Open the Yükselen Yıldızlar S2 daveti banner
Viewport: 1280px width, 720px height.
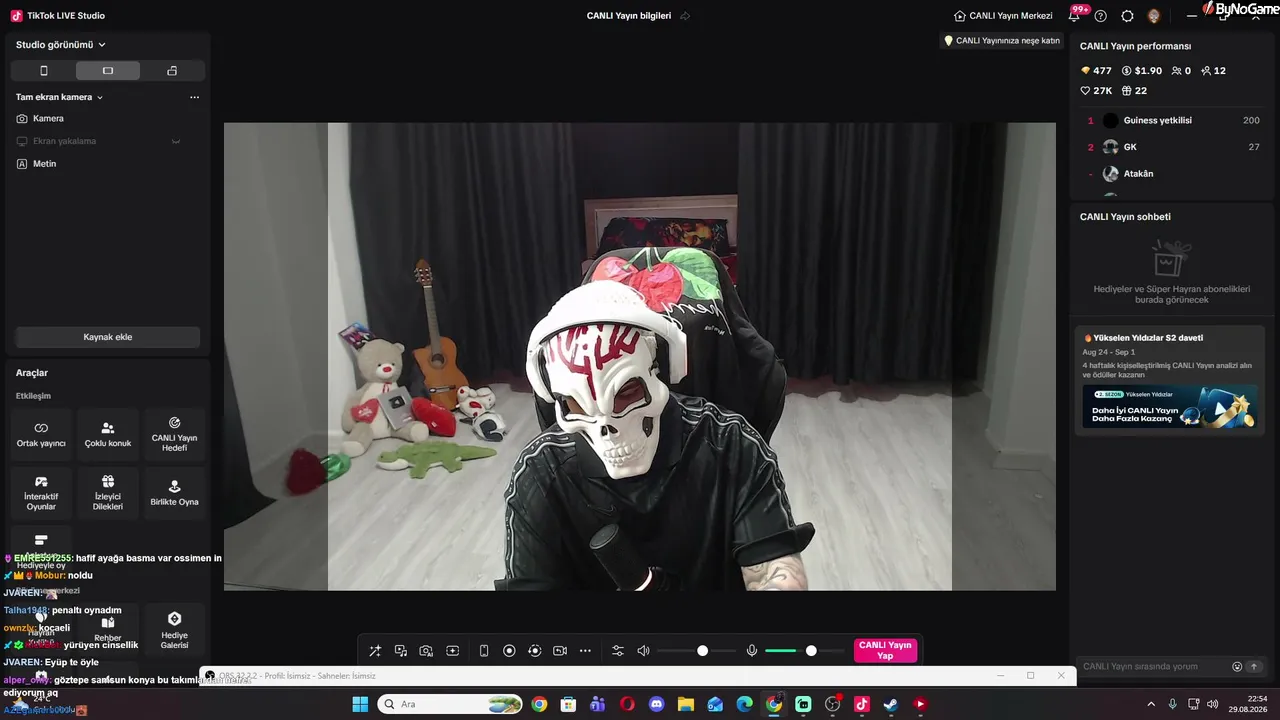[1170, 381]
